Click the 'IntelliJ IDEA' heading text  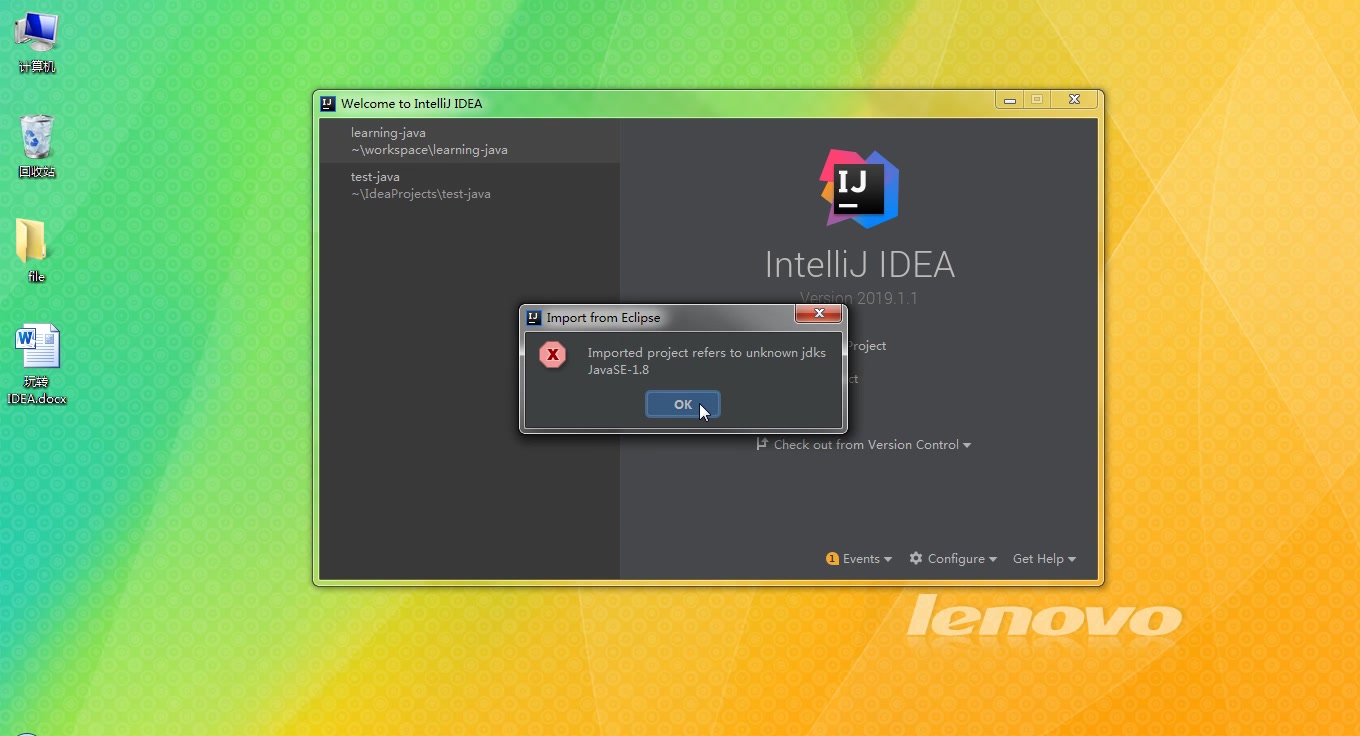(x=859, y=265)
